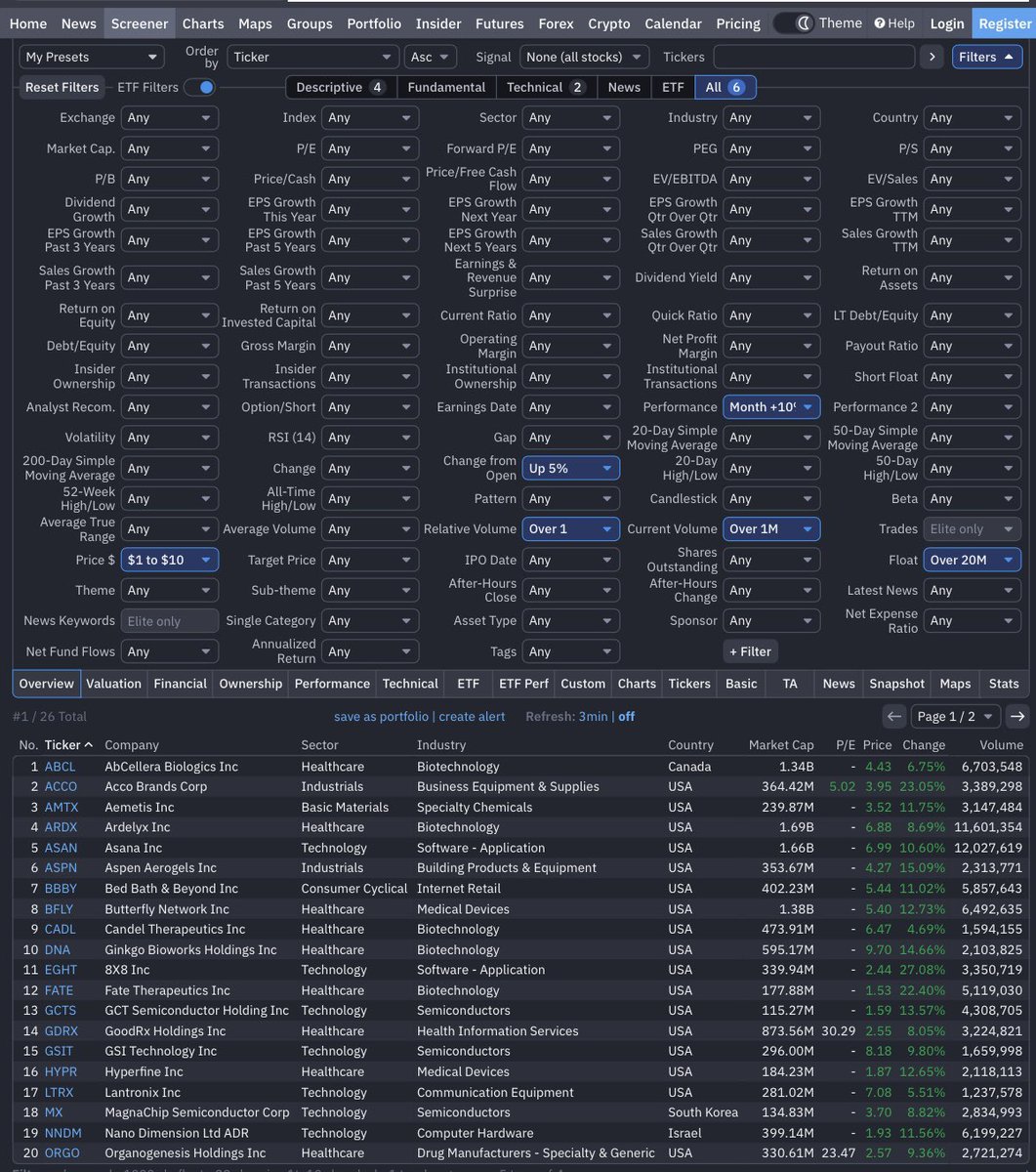Switch to the ETF Perf view tab
This screenshot has height=1172, width=1036.
[x=523, y=684]
